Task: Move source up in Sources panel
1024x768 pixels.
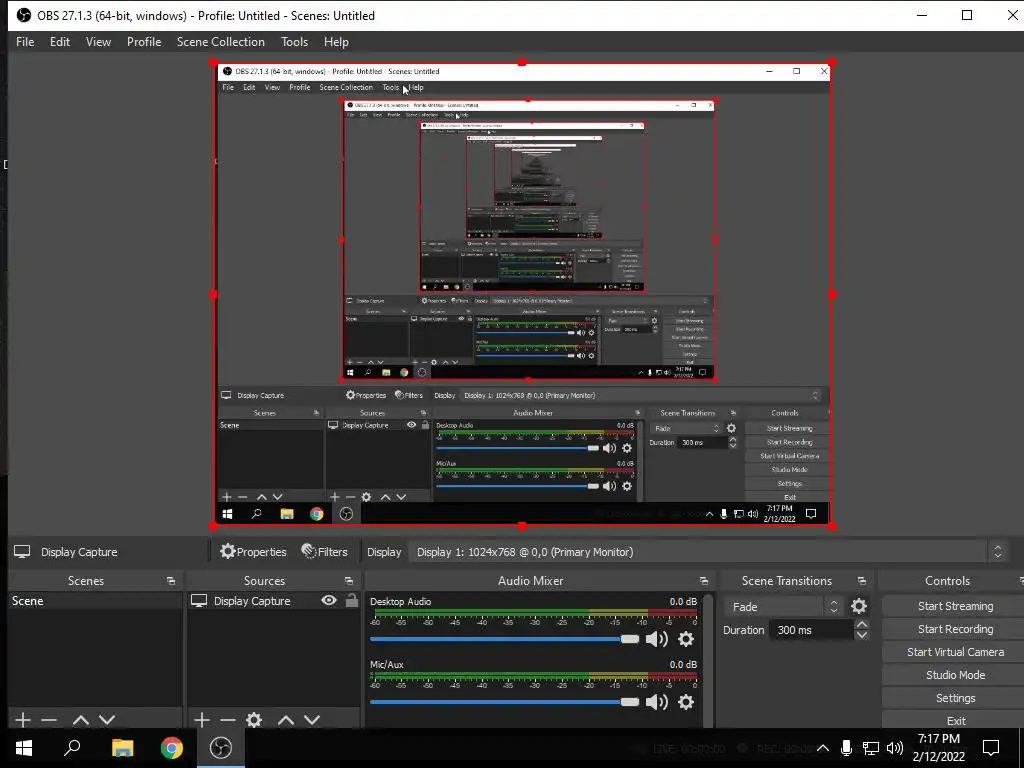Action: pyautogui.click(x=285, y=720)
